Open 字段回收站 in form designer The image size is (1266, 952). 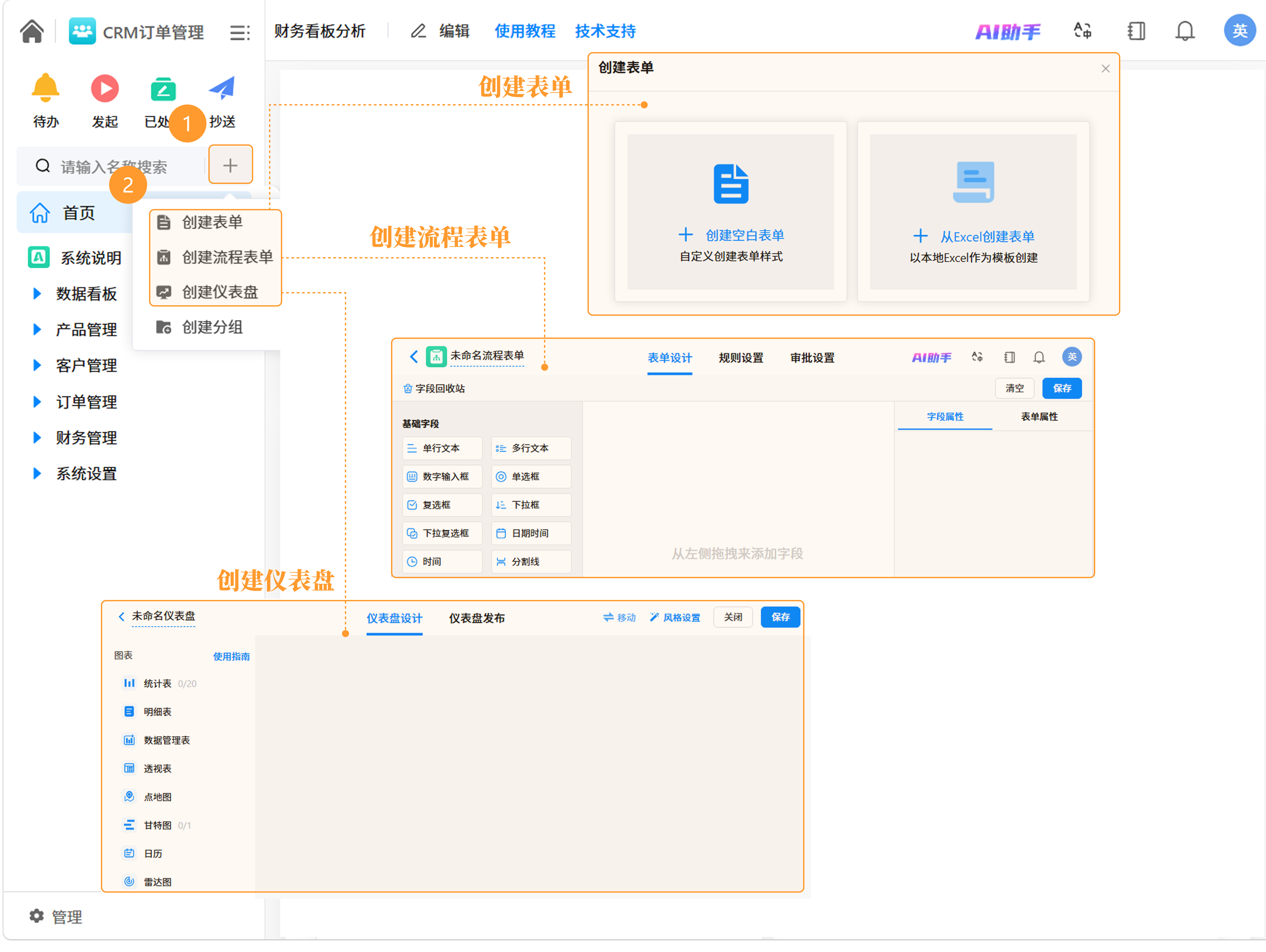(434, 388)
